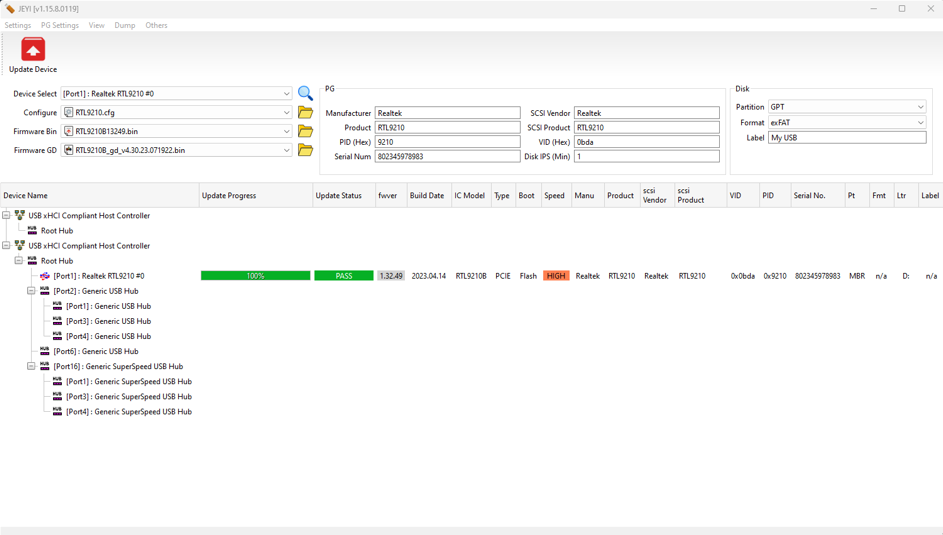Image resolution: width=943 pixels, height=535 pixels.
Task: Collapse the Port2 Generic USB Hub node
Action: pos(31,291)
